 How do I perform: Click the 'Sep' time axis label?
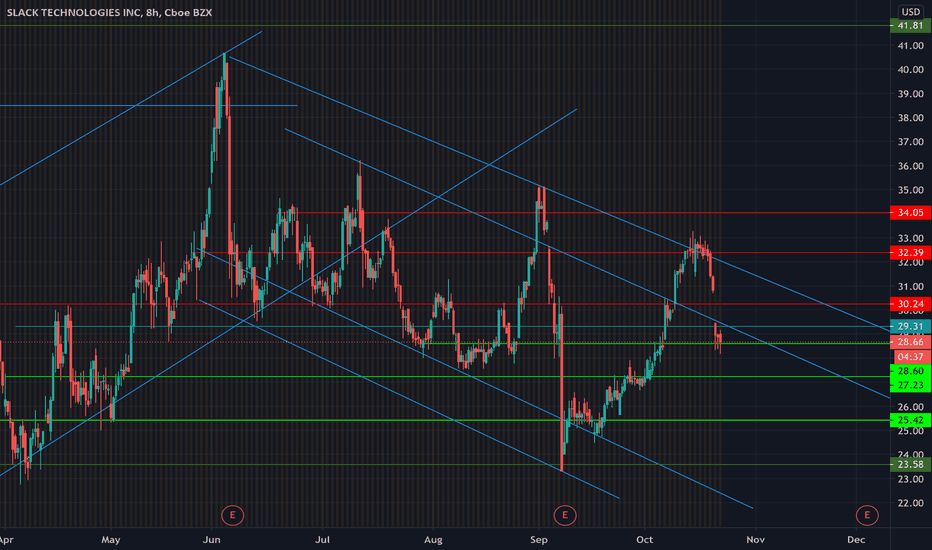point(539,540)
